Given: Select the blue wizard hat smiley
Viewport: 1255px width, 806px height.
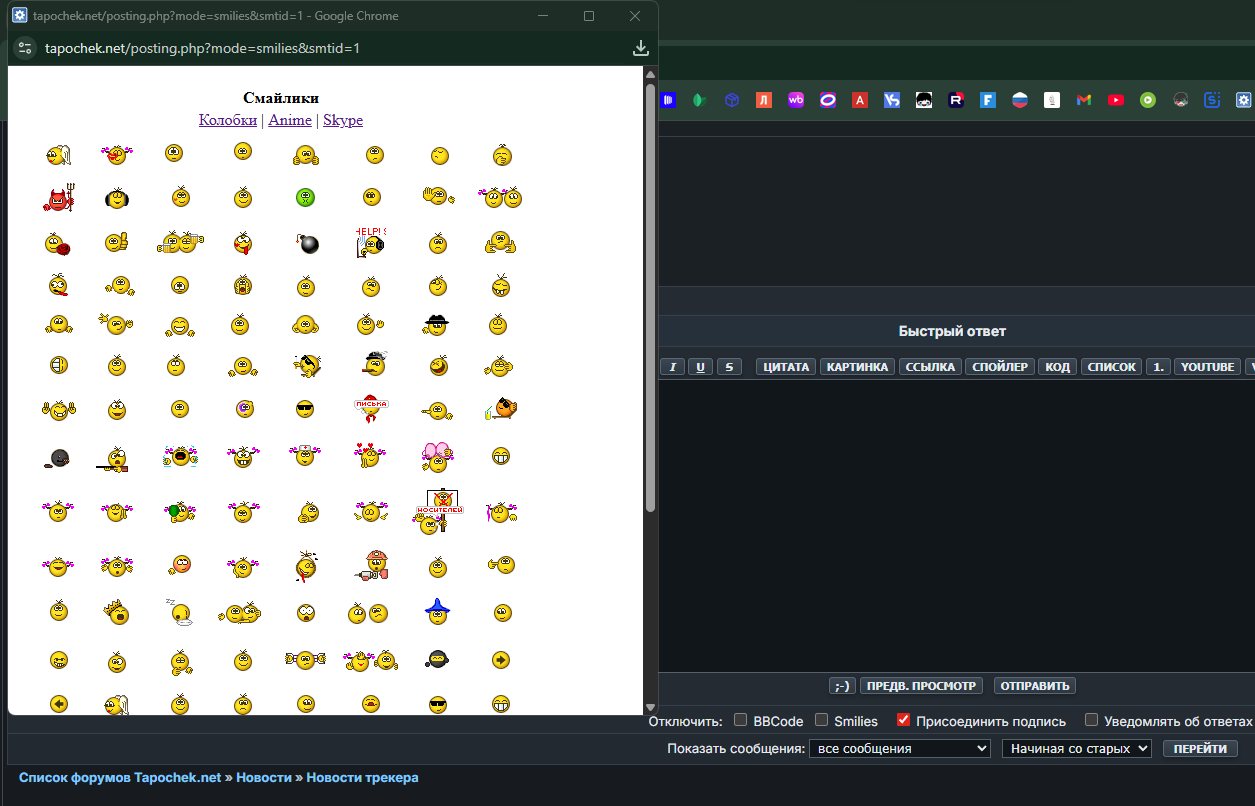Looking at the screenshot, I should coord(436,611).
